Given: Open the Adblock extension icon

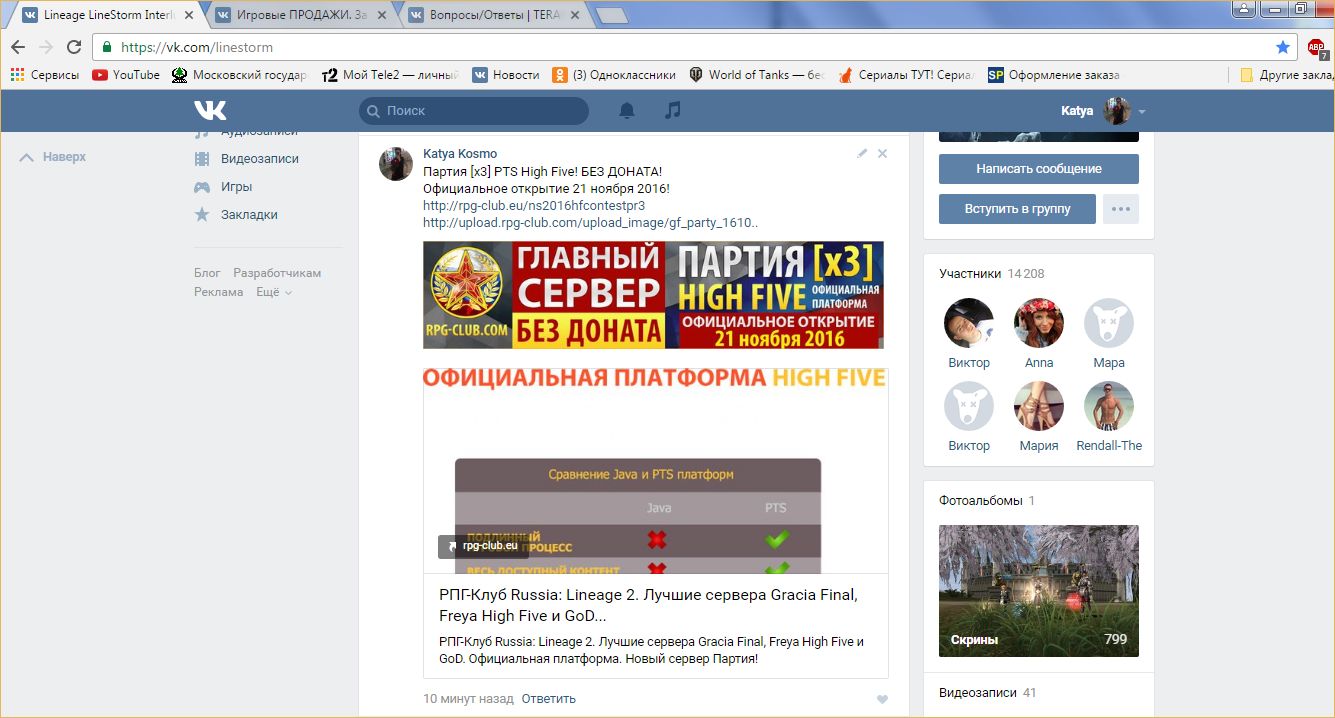Looking at the screenshot, I should pos(1316,47).
